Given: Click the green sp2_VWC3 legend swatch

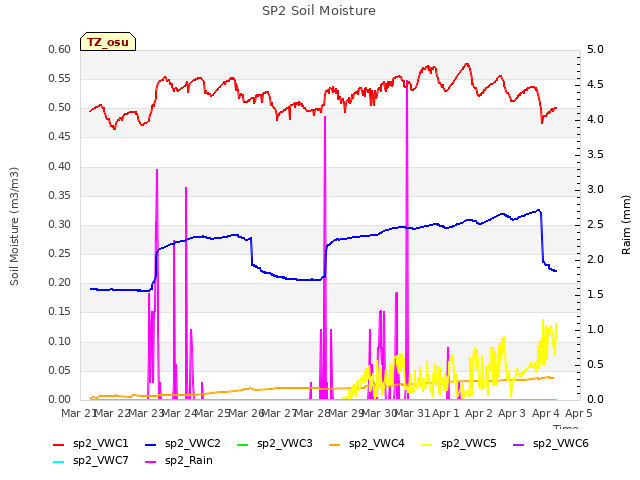Looking at the screenshot, I should (x=242, y=444).
